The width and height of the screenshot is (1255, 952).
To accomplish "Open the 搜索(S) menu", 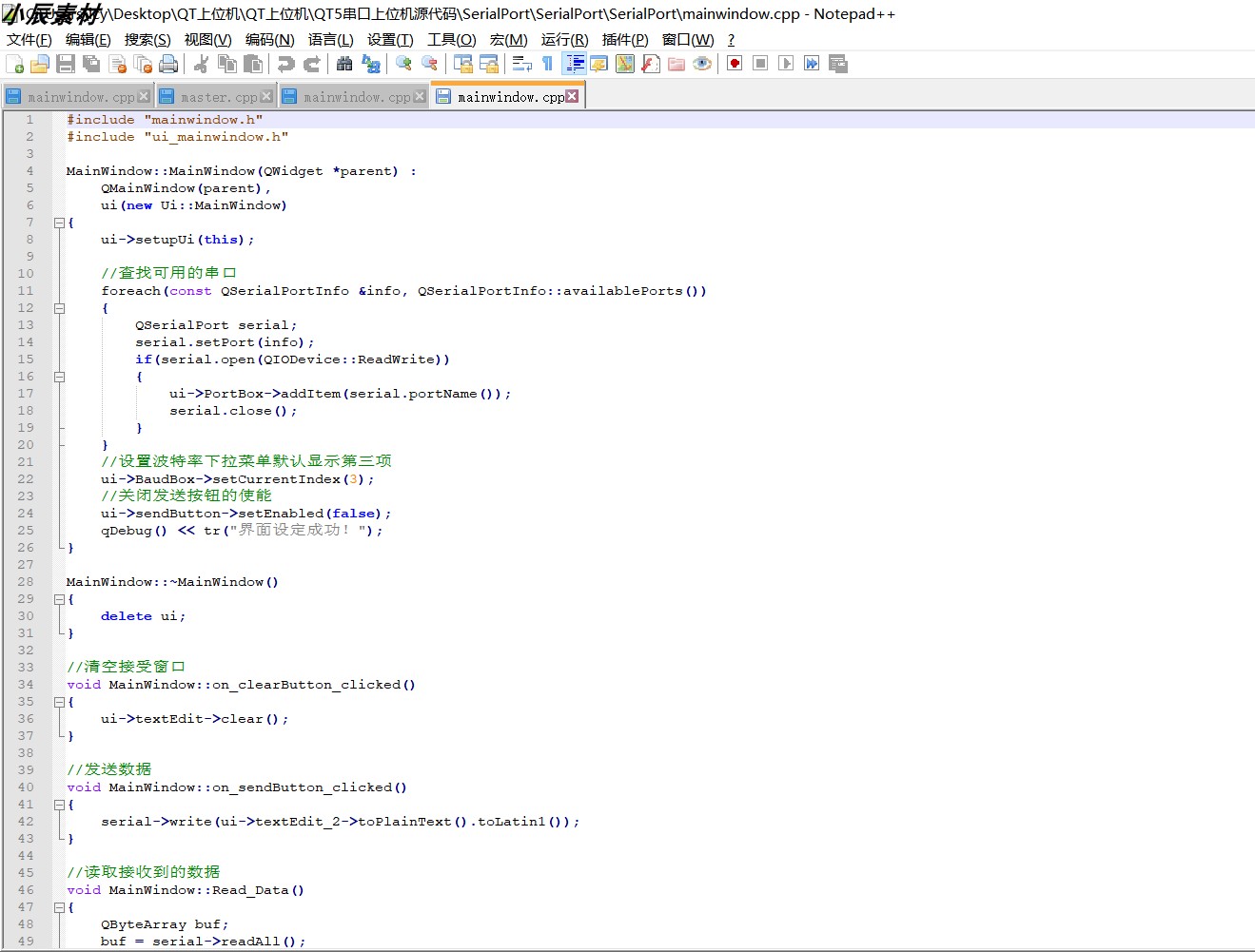I will [147, 39].
